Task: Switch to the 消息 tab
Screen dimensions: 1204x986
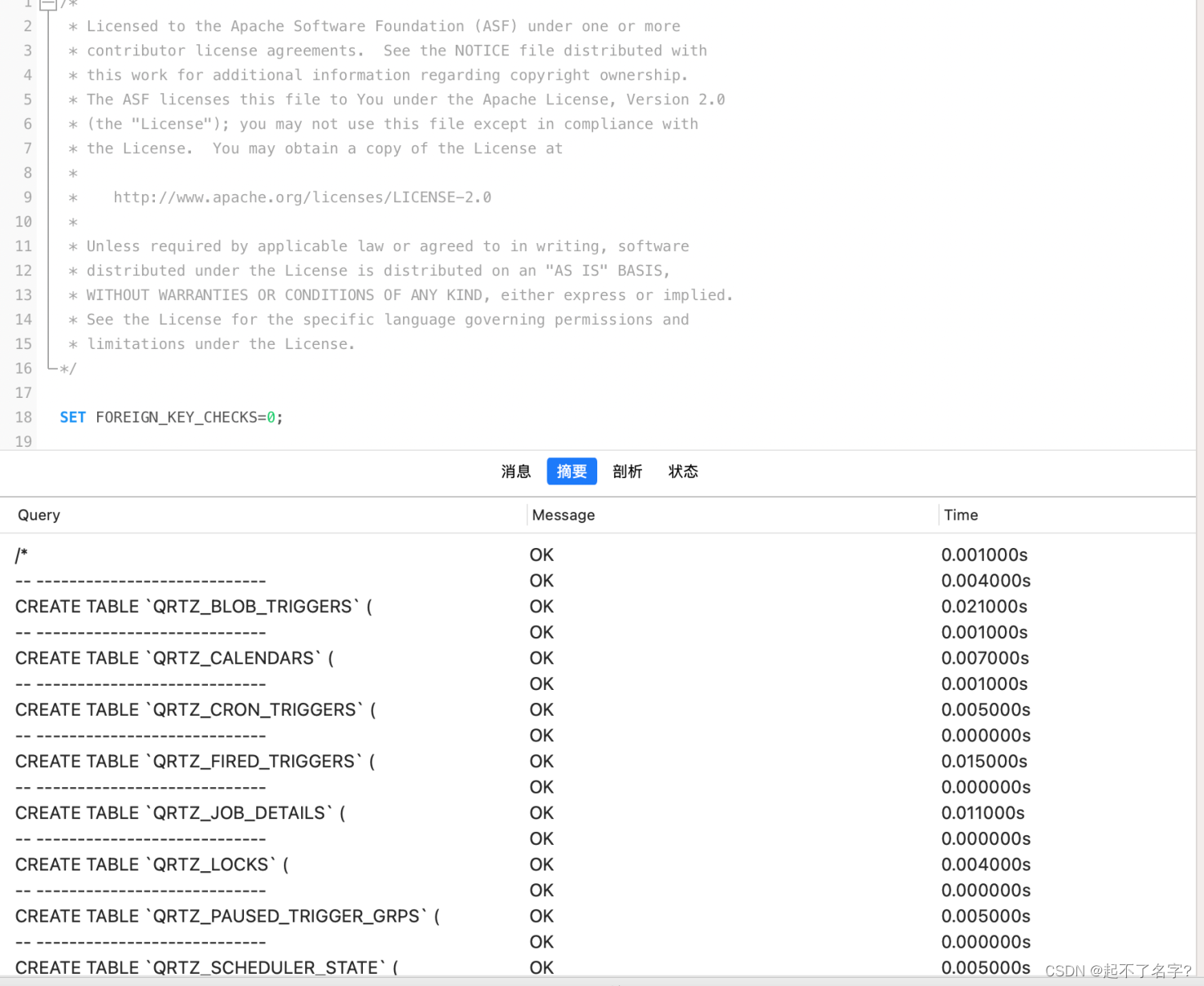Action: [515, 472]
